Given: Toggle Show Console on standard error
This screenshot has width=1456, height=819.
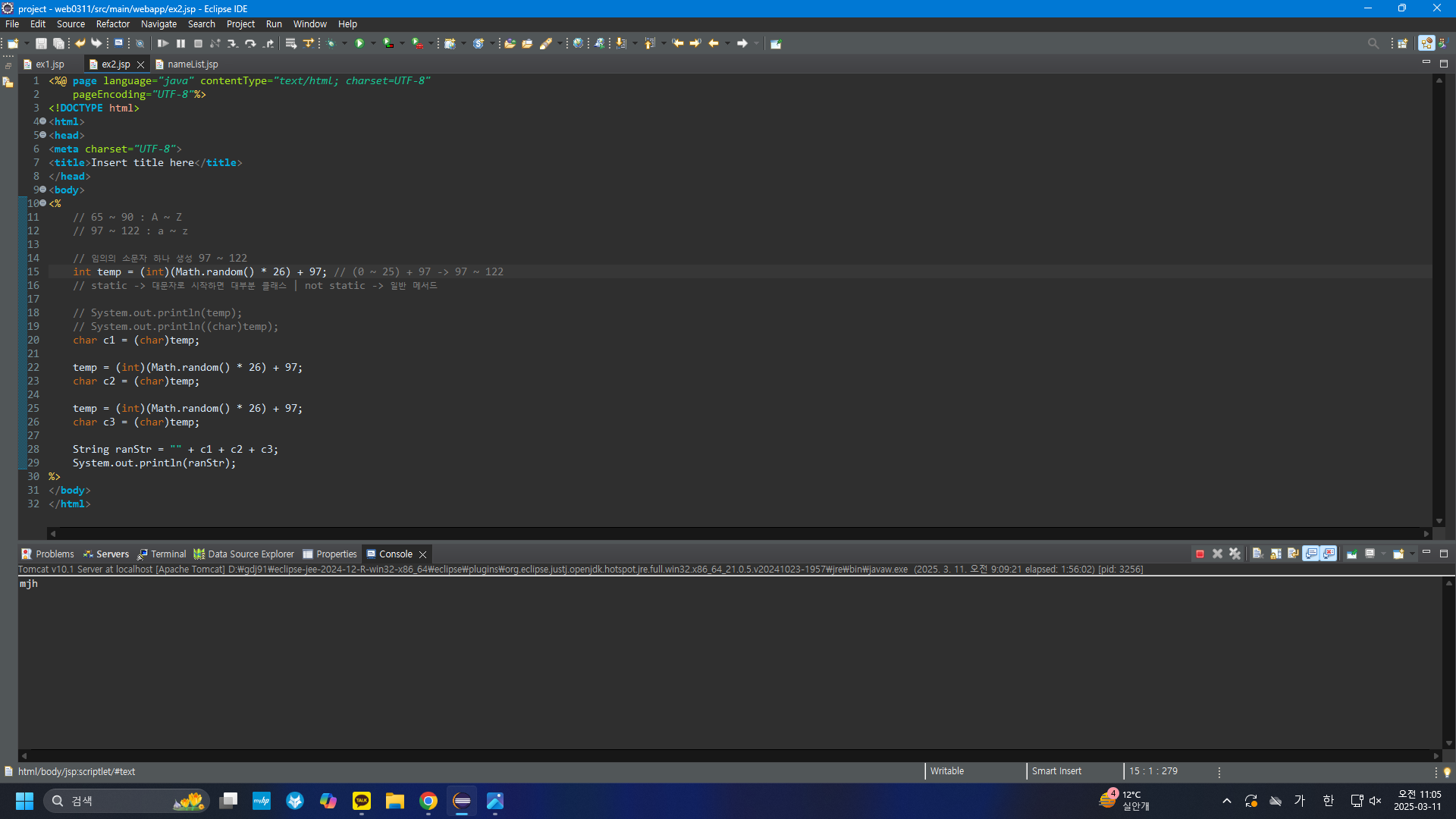Looking at the screenshot, I should click(x=1329, y=554).
